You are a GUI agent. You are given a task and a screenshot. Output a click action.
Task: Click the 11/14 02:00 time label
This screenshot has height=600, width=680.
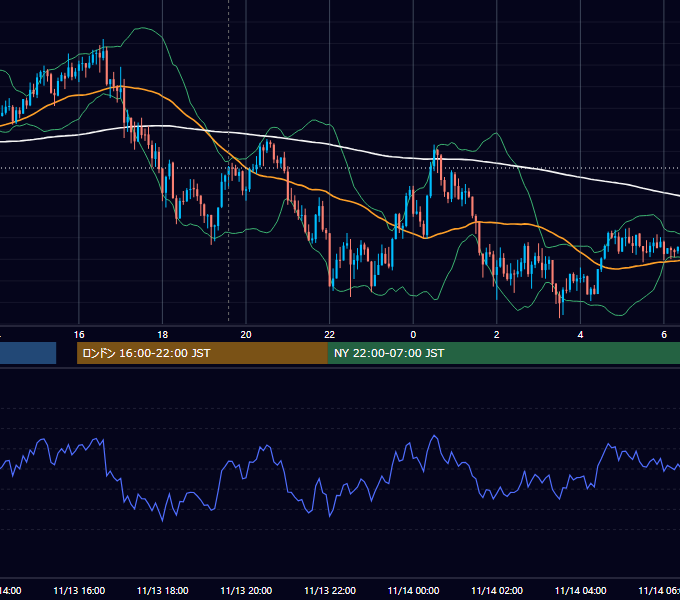[497, 590]
